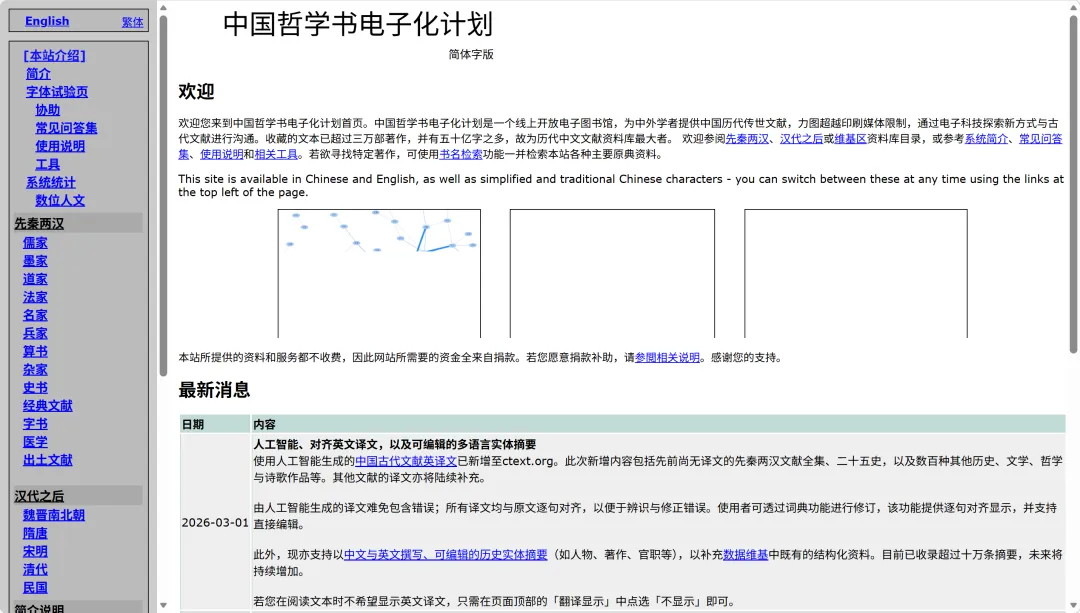Open the 出土文献 category
This screenshot has width=1080, height=613.
(x=48, y=460)
